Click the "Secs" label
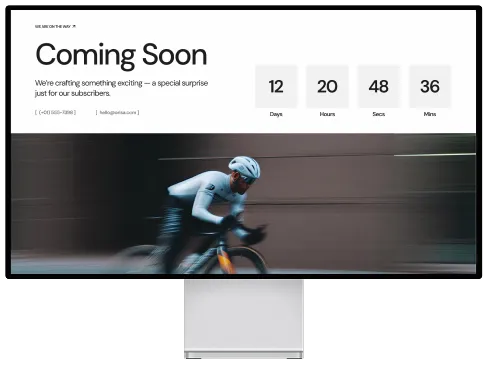This screenshot has height=368, width=488. (379, 114)
